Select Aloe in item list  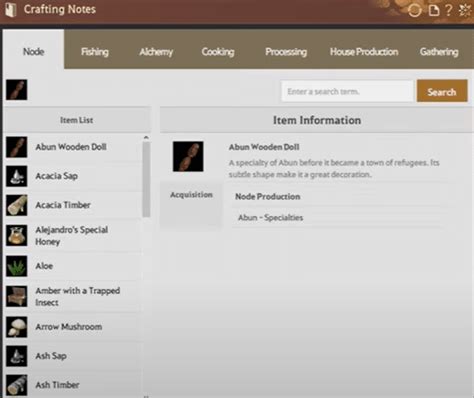[44, 266]
